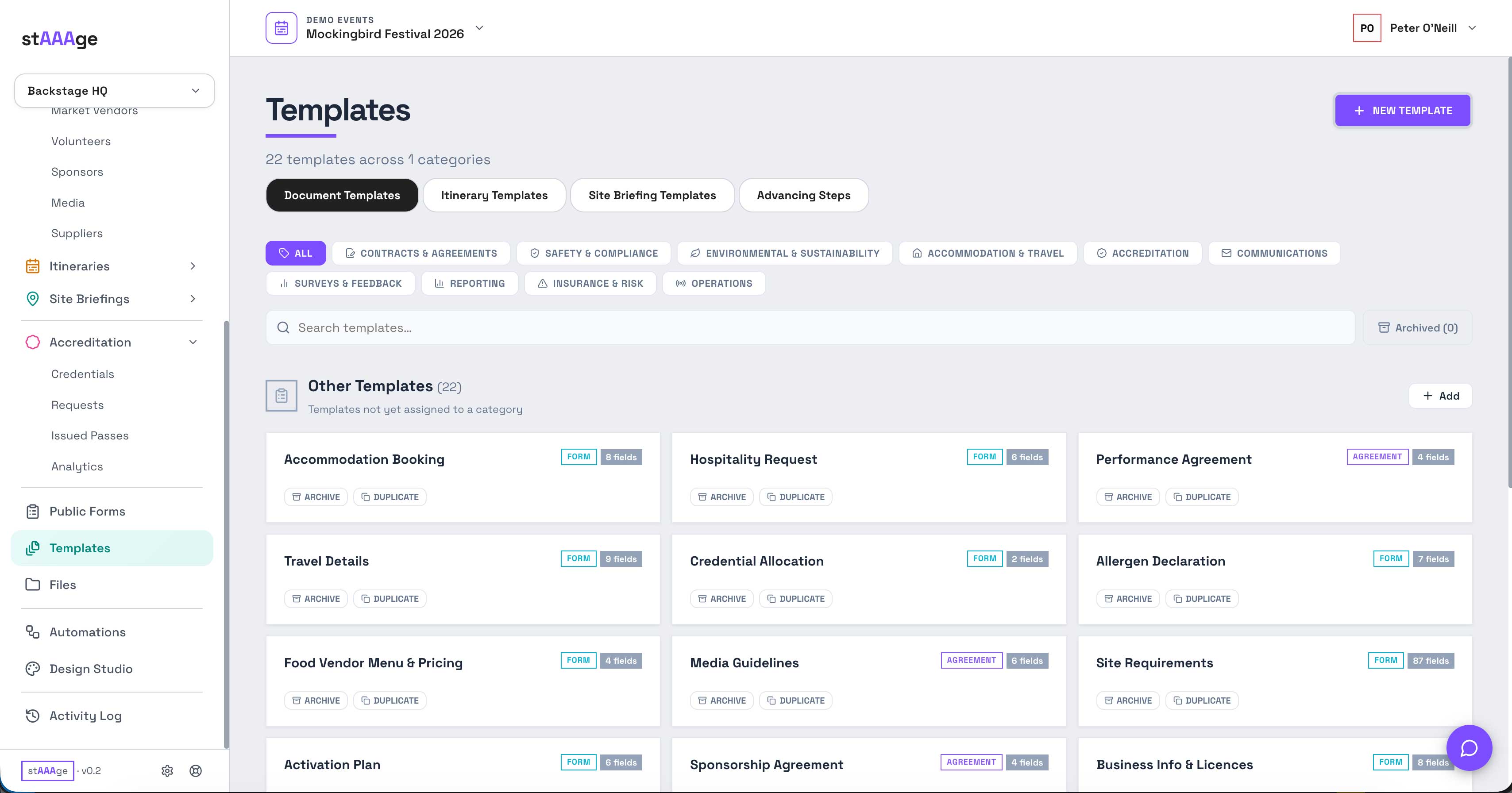Filter by Accommodation & Travel category
The image size is (1512, 793).
click(988, 254)
